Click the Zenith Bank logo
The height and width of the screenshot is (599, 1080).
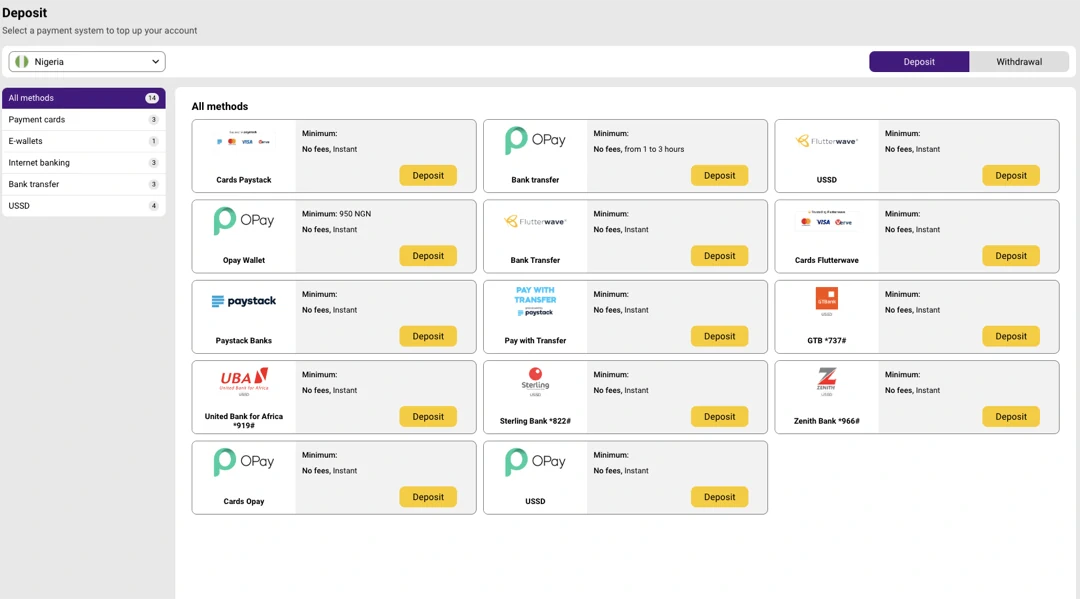(x=827, y=381)
